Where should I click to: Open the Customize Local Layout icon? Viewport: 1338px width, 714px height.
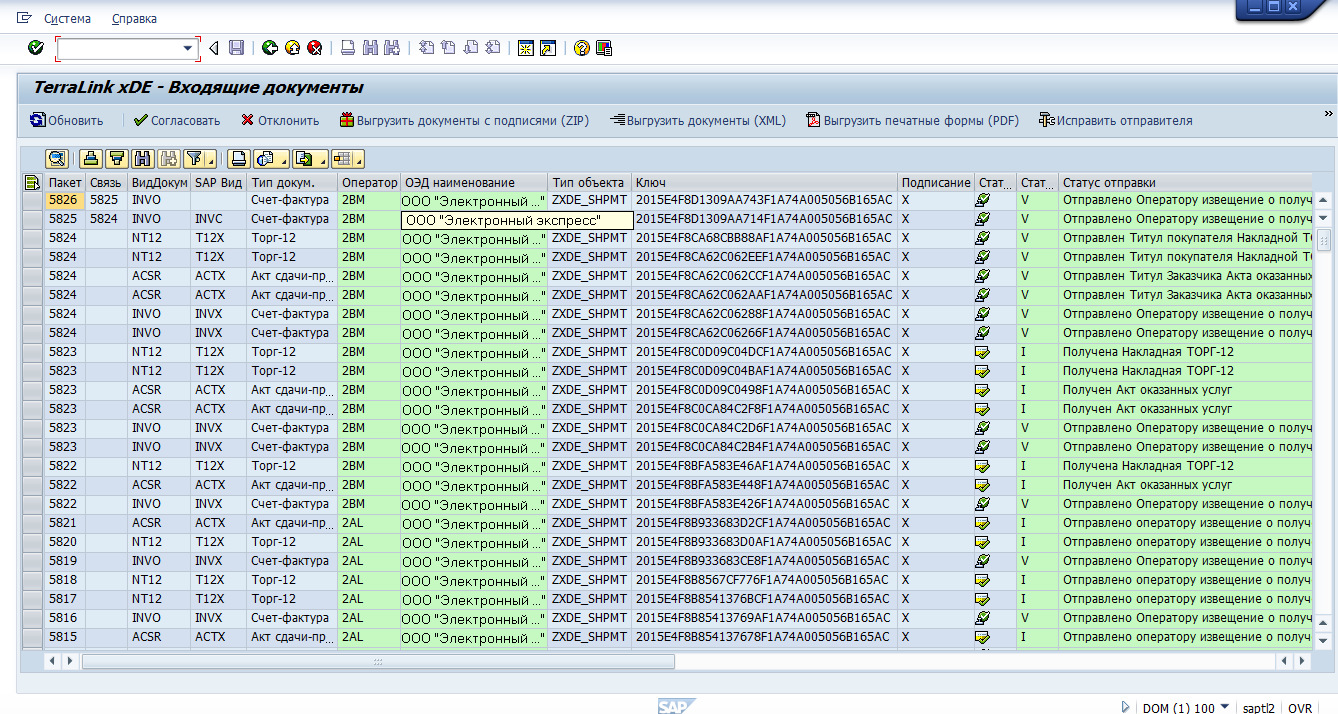pos(603,48)
